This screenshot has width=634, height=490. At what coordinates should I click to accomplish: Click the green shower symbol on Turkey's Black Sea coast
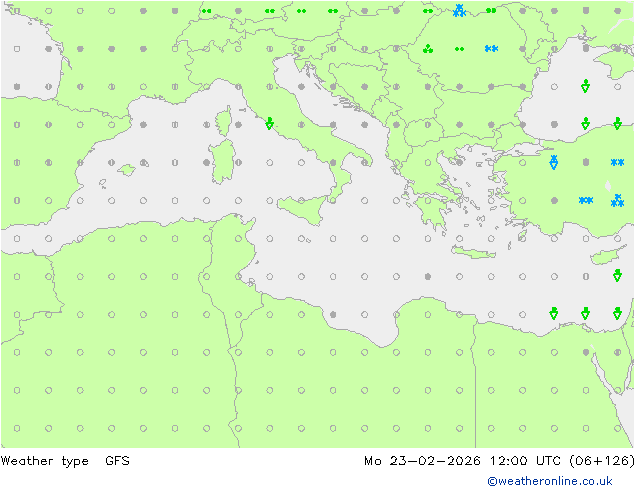tap(585, 123)
